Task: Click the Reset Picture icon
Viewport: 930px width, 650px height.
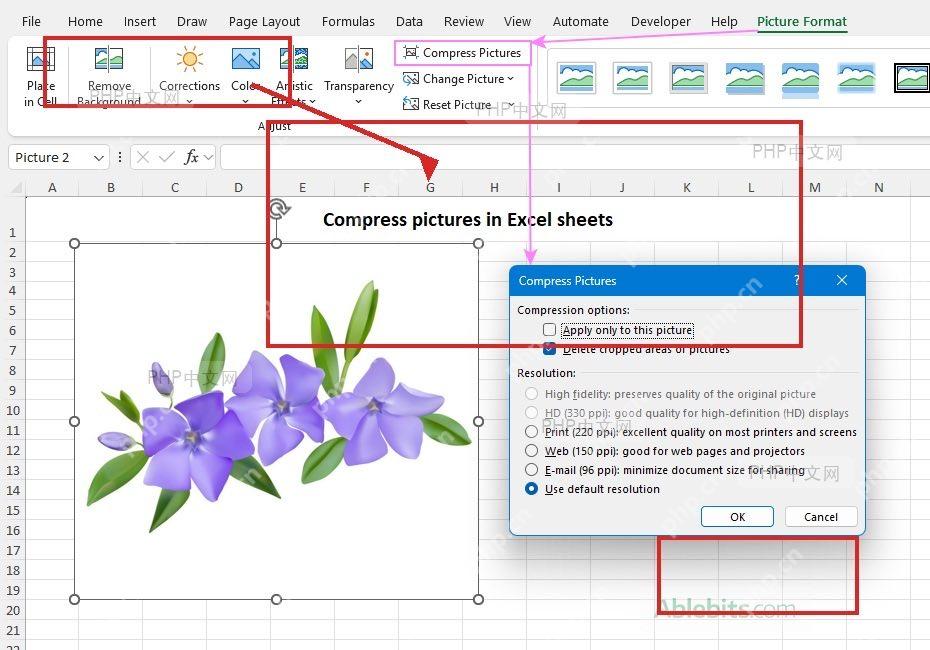Action: pos(410,104)
